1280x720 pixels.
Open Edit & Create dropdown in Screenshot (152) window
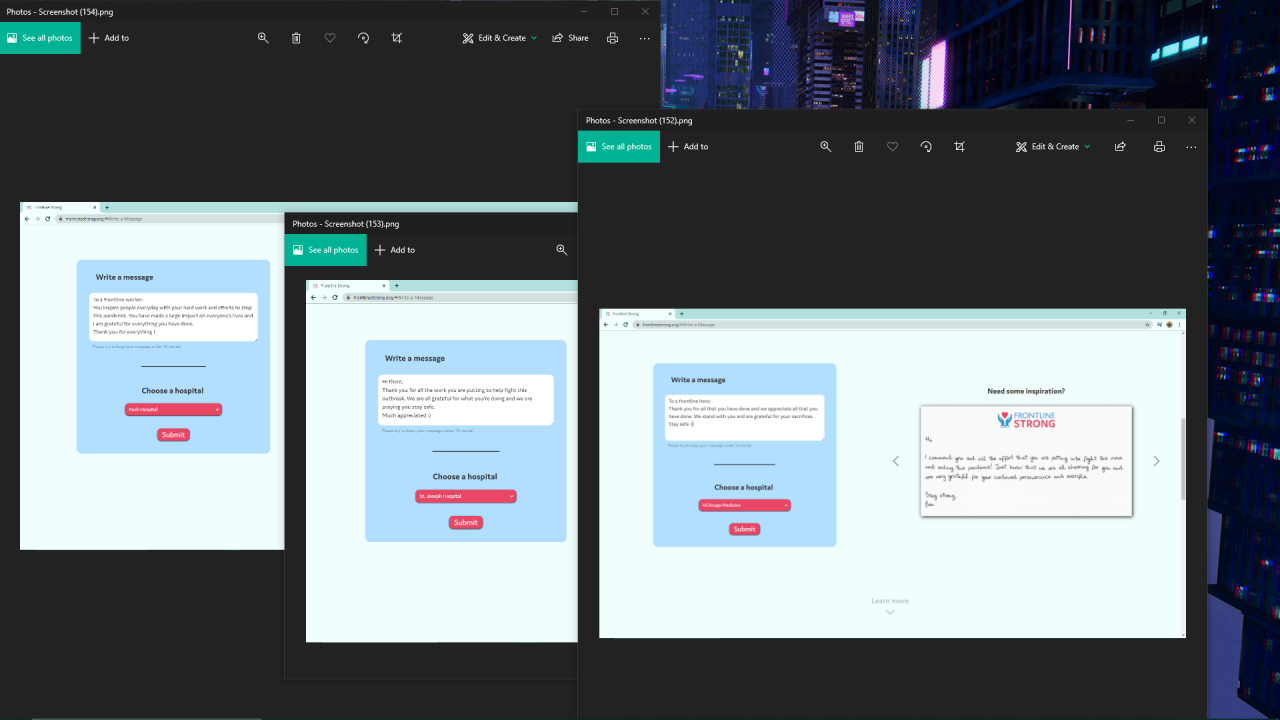(x=1053, y=147)
